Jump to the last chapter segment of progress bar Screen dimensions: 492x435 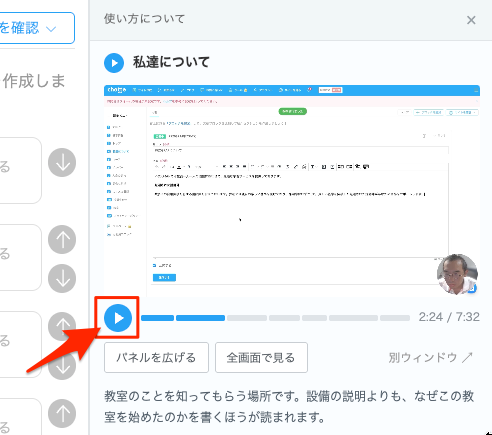point(395,318)
